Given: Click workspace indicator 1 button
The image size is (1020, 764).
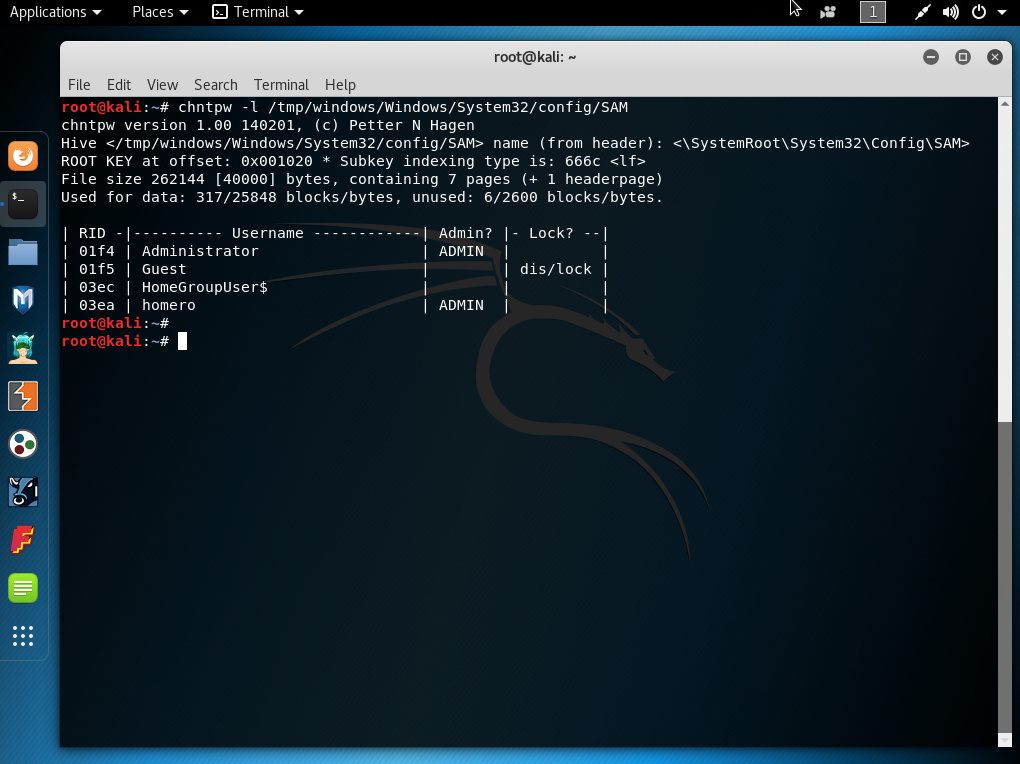Looking at the screenshot, I should click(873, 12).
